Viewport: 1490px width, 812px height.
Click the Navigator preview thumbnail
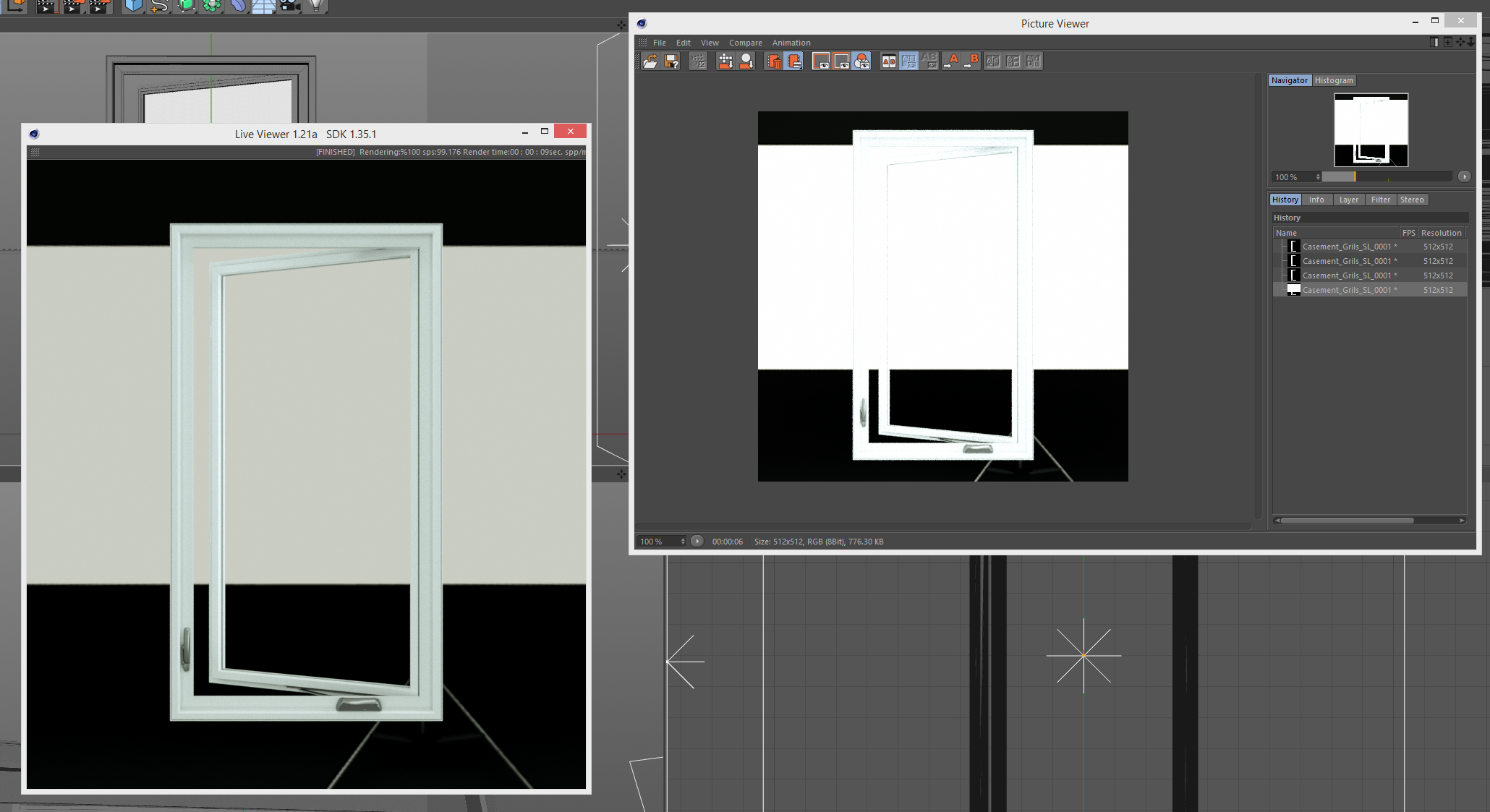(x=1371, y=129)
